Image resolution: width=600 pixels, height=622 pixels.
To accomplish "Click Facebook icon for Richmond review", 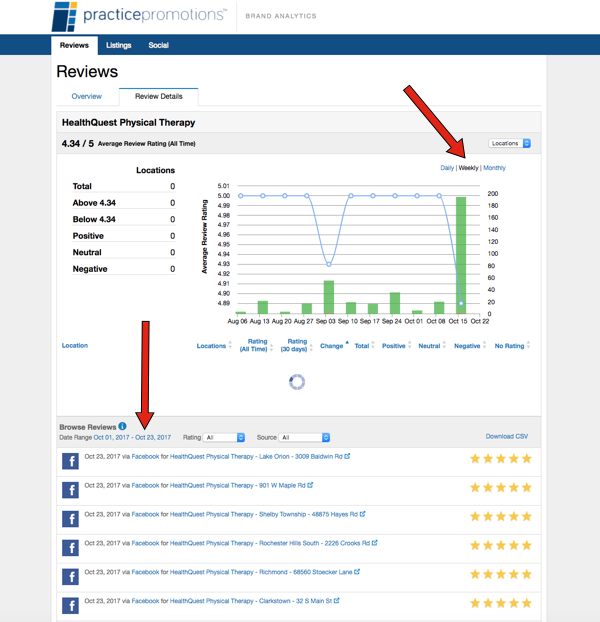I will pos(70,577).
